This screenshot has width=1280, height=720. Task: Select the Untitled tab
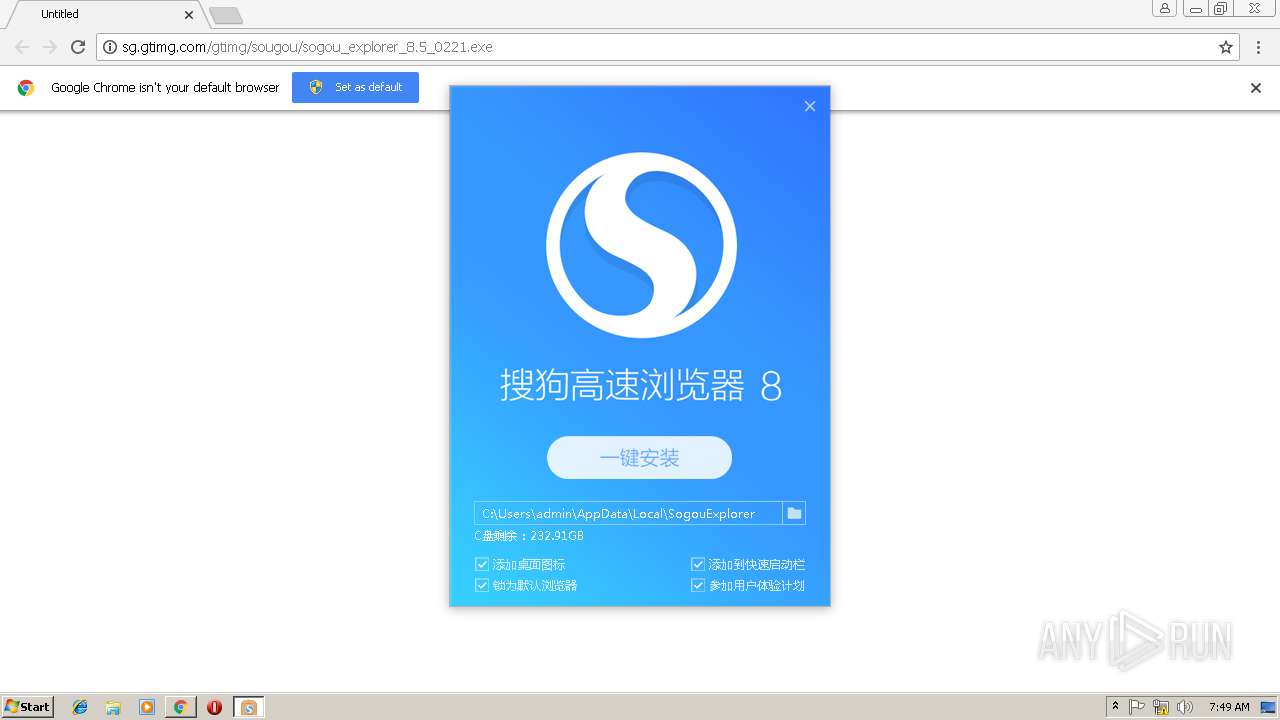[104, 14]
